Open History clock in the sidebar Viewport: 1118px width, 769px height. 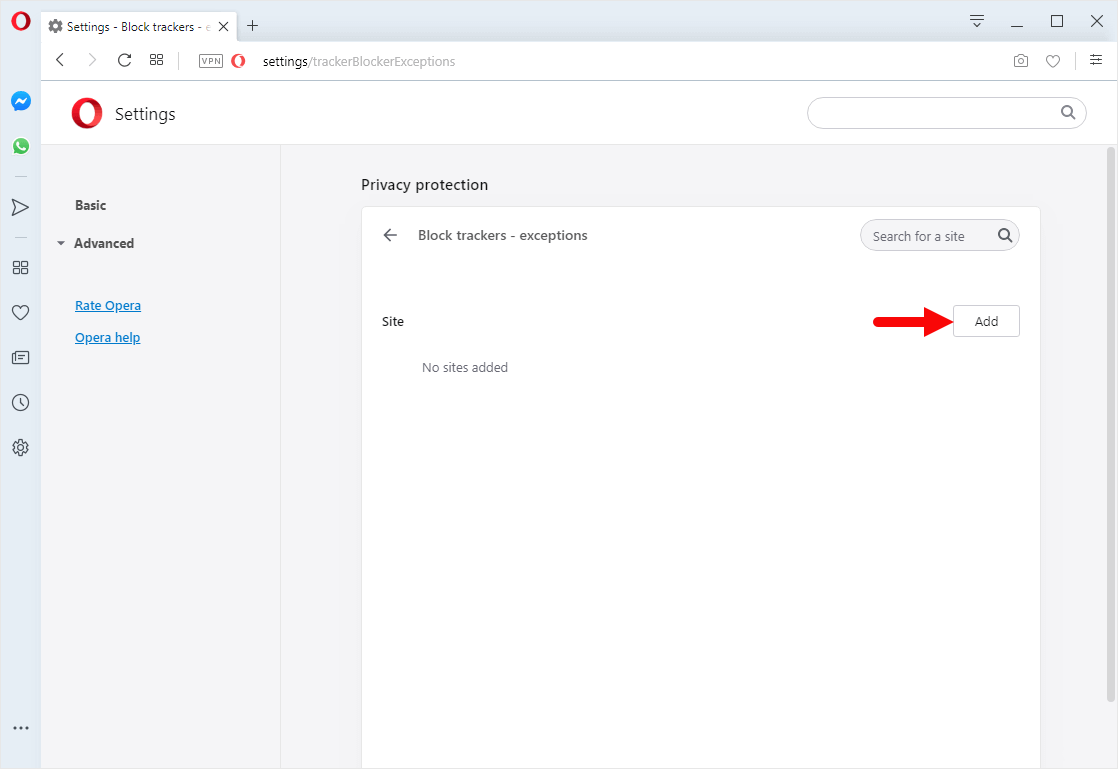click(21, 403)
